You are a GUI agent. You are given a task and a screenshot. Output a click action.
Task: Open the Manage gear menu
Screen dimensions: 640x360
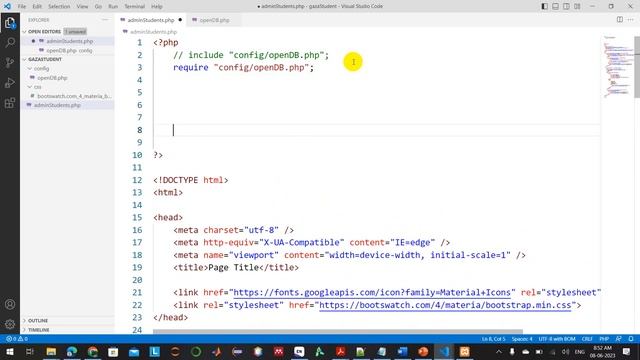point(10,324)
